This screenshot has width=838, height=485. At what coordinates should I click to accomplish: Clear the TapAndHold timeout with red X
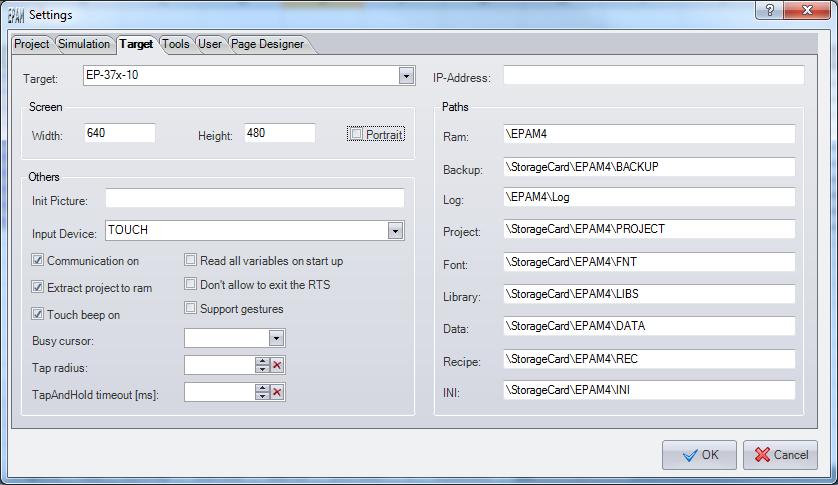coord(277,392)
